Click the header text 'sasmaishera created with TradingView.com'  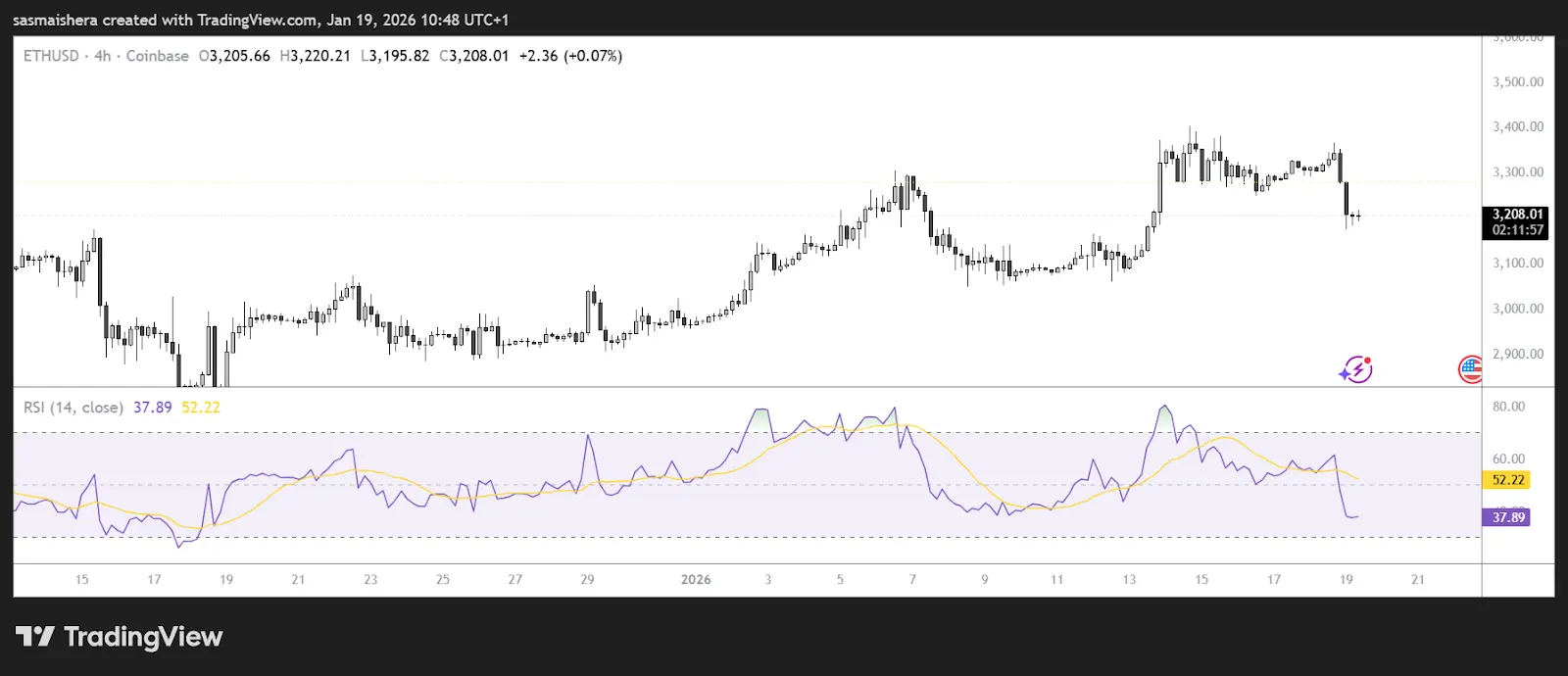tap(165, 20)
